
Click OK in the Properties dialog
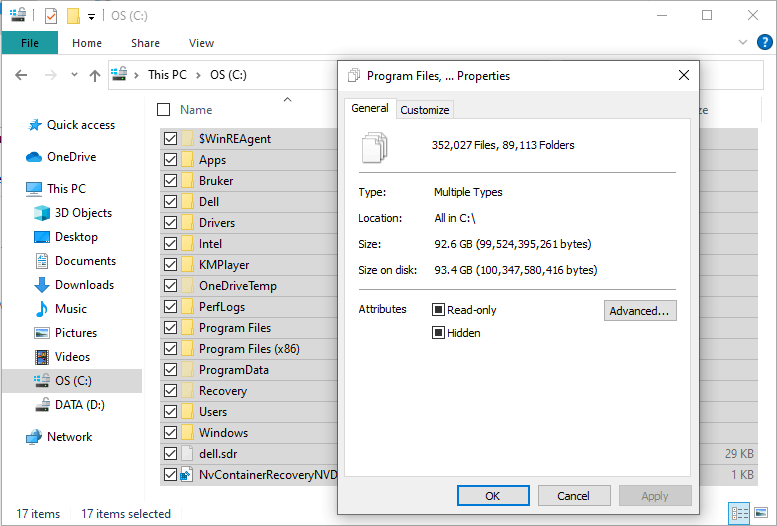pyautogui.click(x=493, y=496)
